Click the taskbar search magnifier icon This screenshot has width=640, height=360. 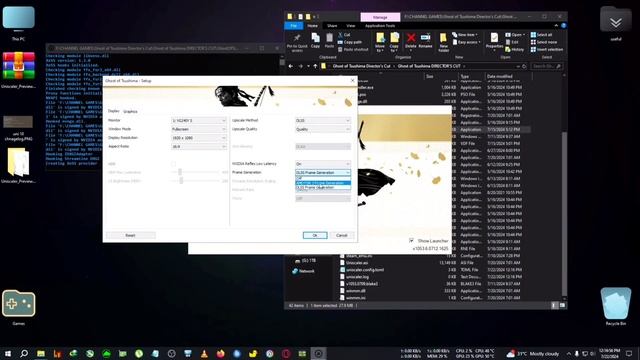point(24,353)
